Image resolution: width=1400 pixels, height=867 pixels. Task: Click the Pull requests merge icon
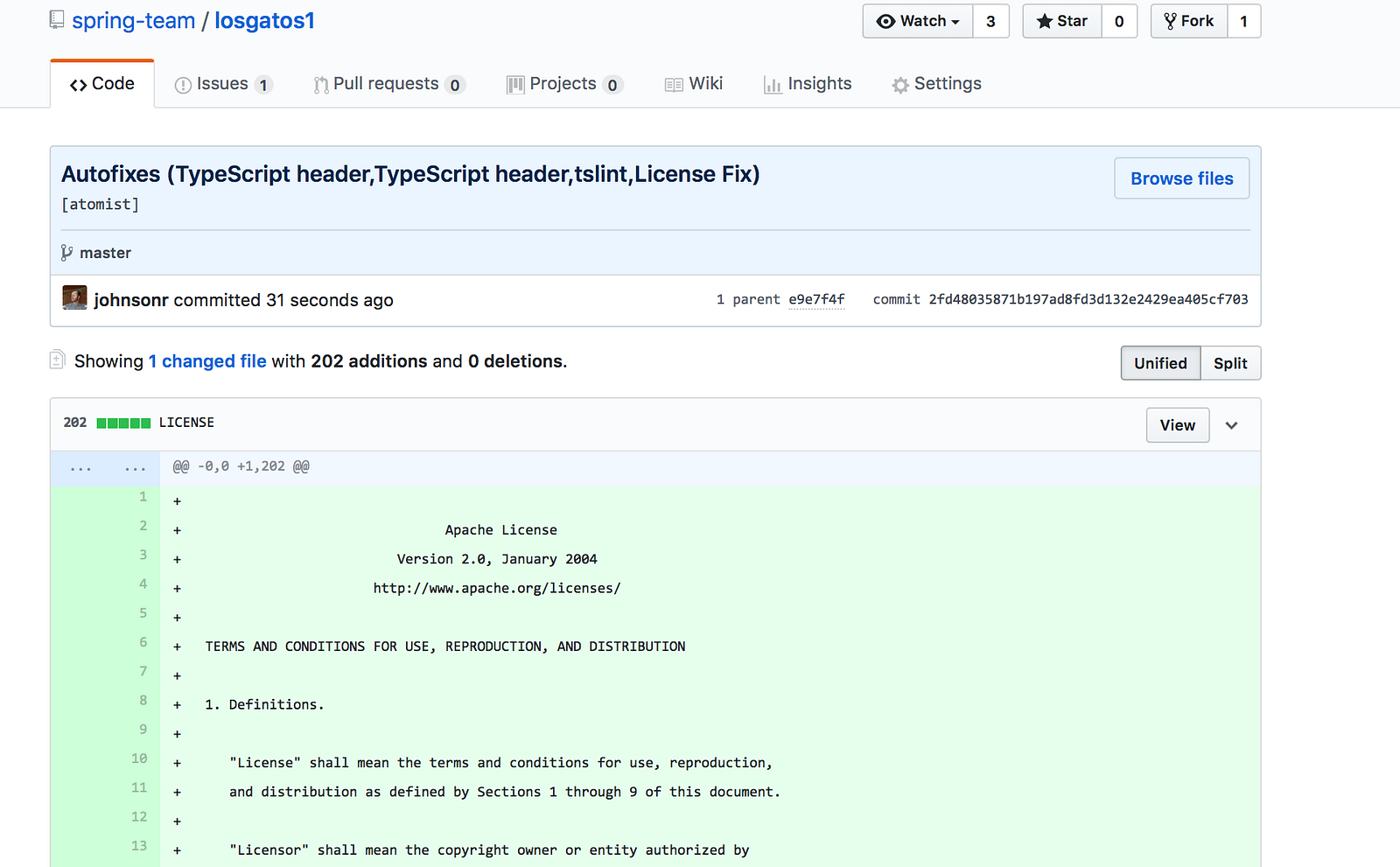point(321,85)
